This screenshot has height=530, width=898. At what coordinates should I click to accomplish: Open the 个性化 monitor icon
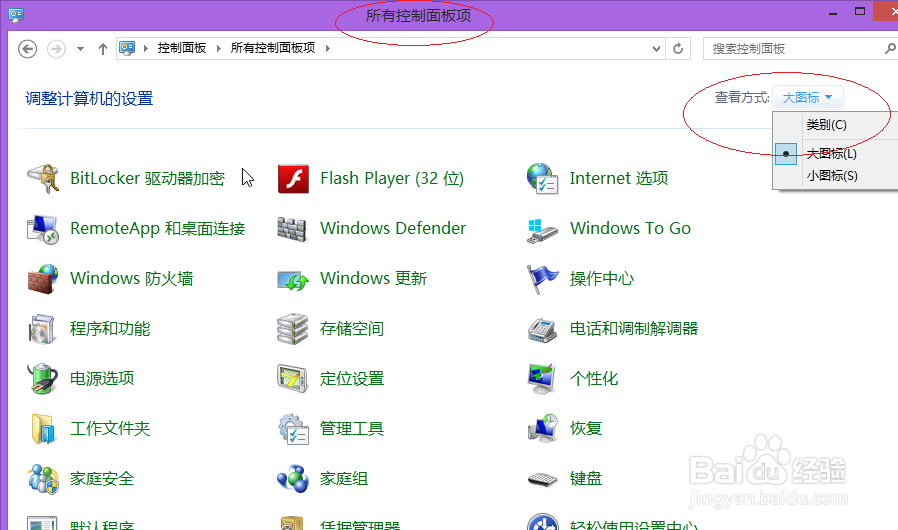point(542,379)
